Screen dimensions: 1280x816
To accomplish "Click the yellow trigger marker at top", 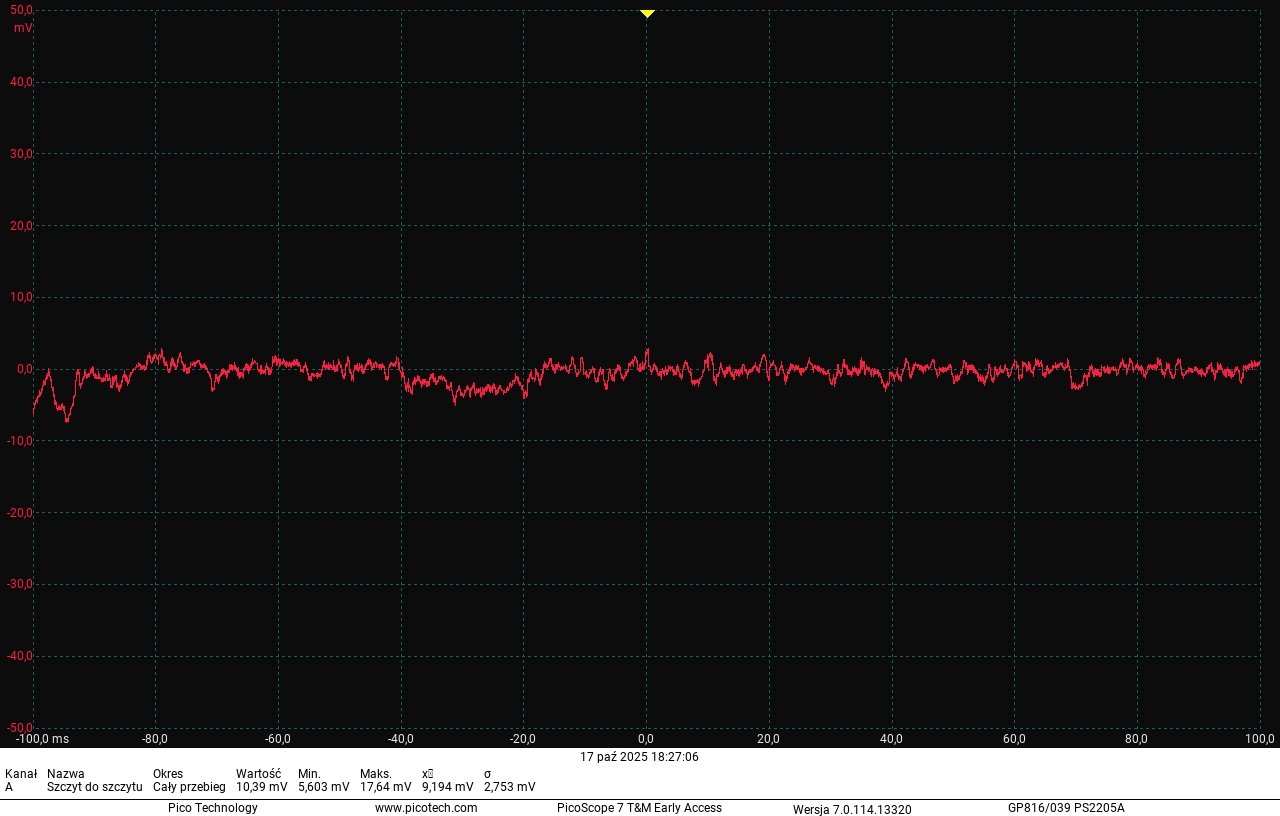I will point(646,13).
